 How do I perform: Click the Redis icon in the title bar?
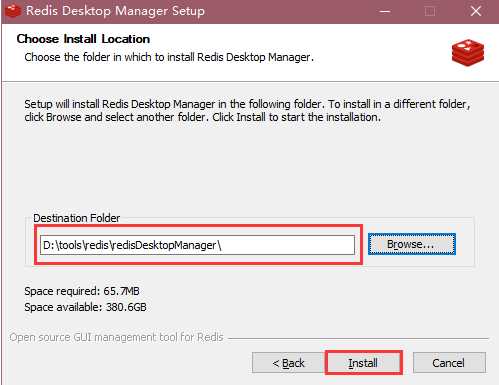(x=13, y=11)
